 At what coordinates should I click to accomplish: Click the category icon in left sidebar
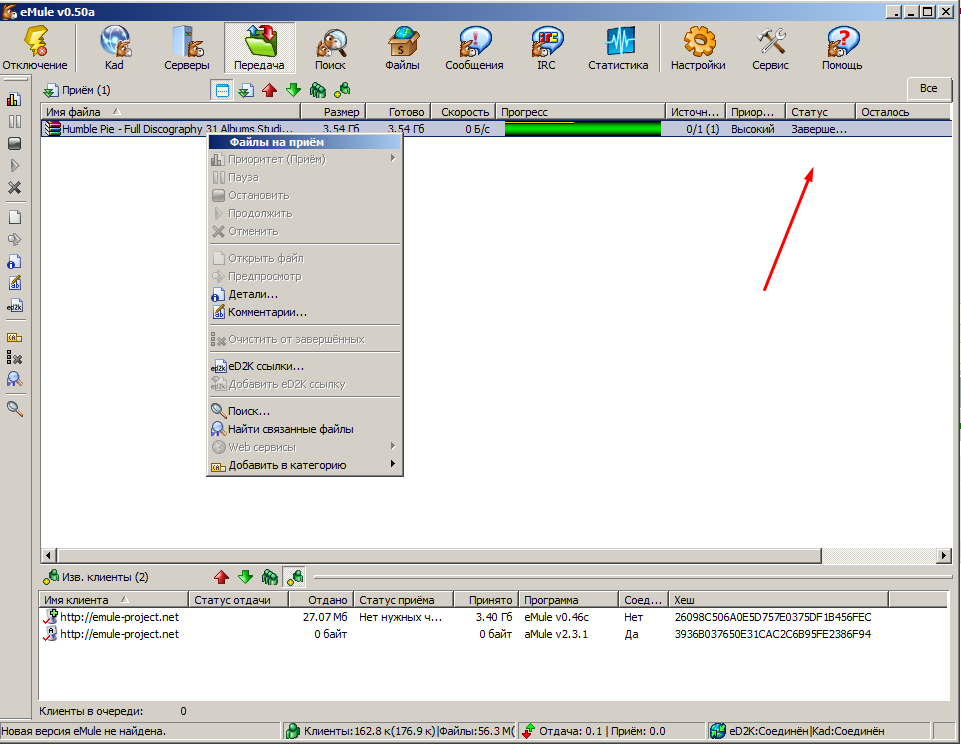(x=14, y=337)
